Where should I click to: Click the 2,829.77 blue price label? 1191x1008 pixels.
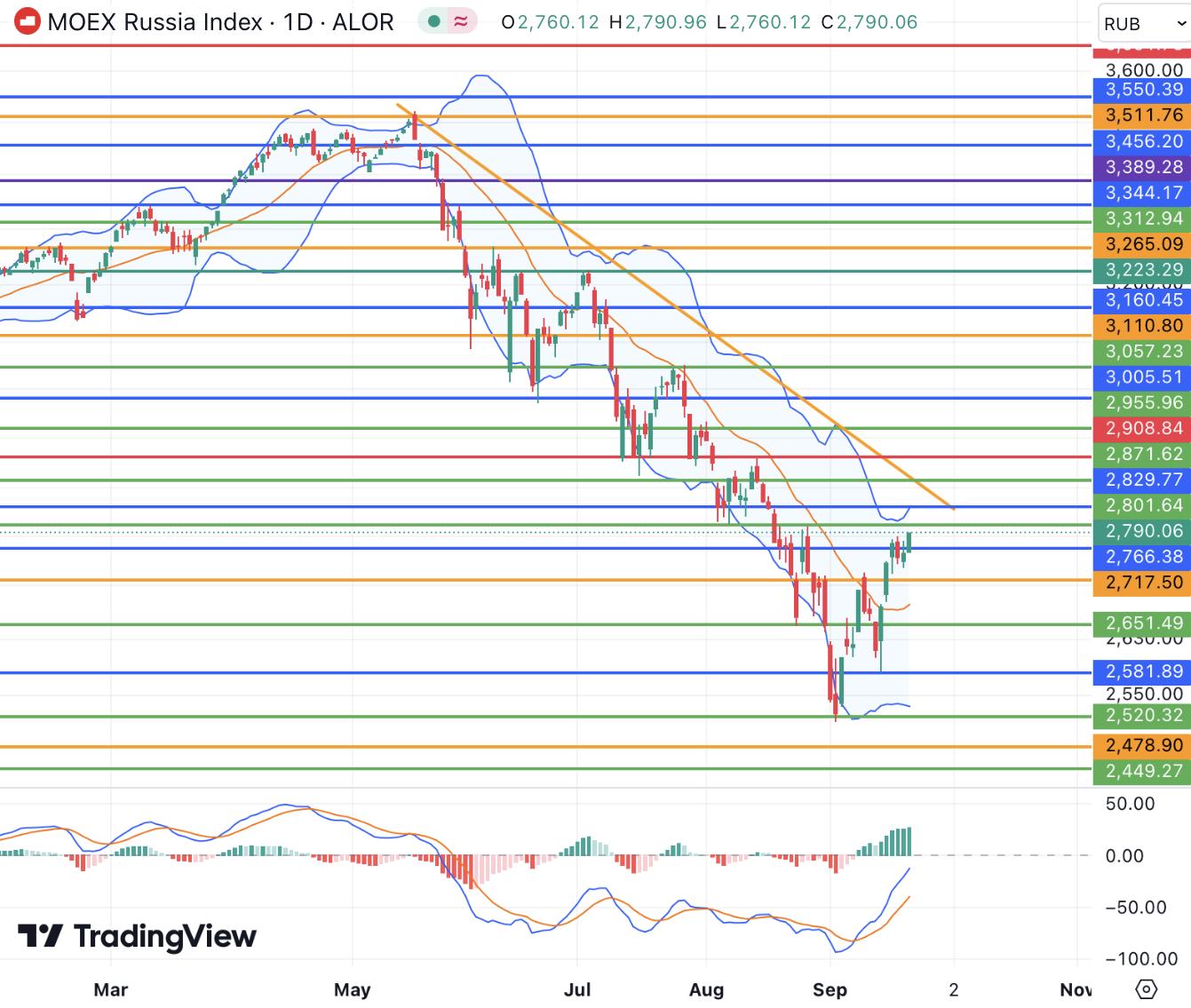[1141, 480]
